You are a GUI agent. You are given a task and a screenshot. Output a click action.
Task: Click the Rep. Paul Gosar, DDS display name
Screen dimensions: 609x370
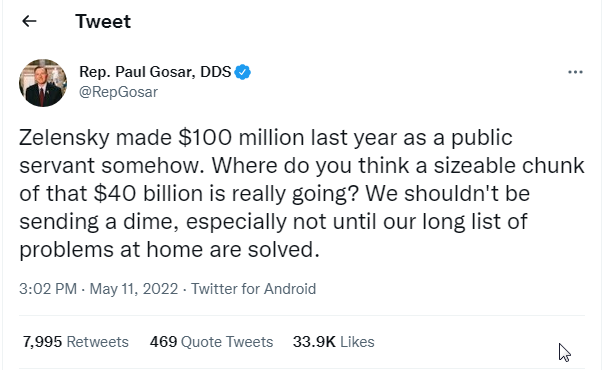tap(155, 72)
